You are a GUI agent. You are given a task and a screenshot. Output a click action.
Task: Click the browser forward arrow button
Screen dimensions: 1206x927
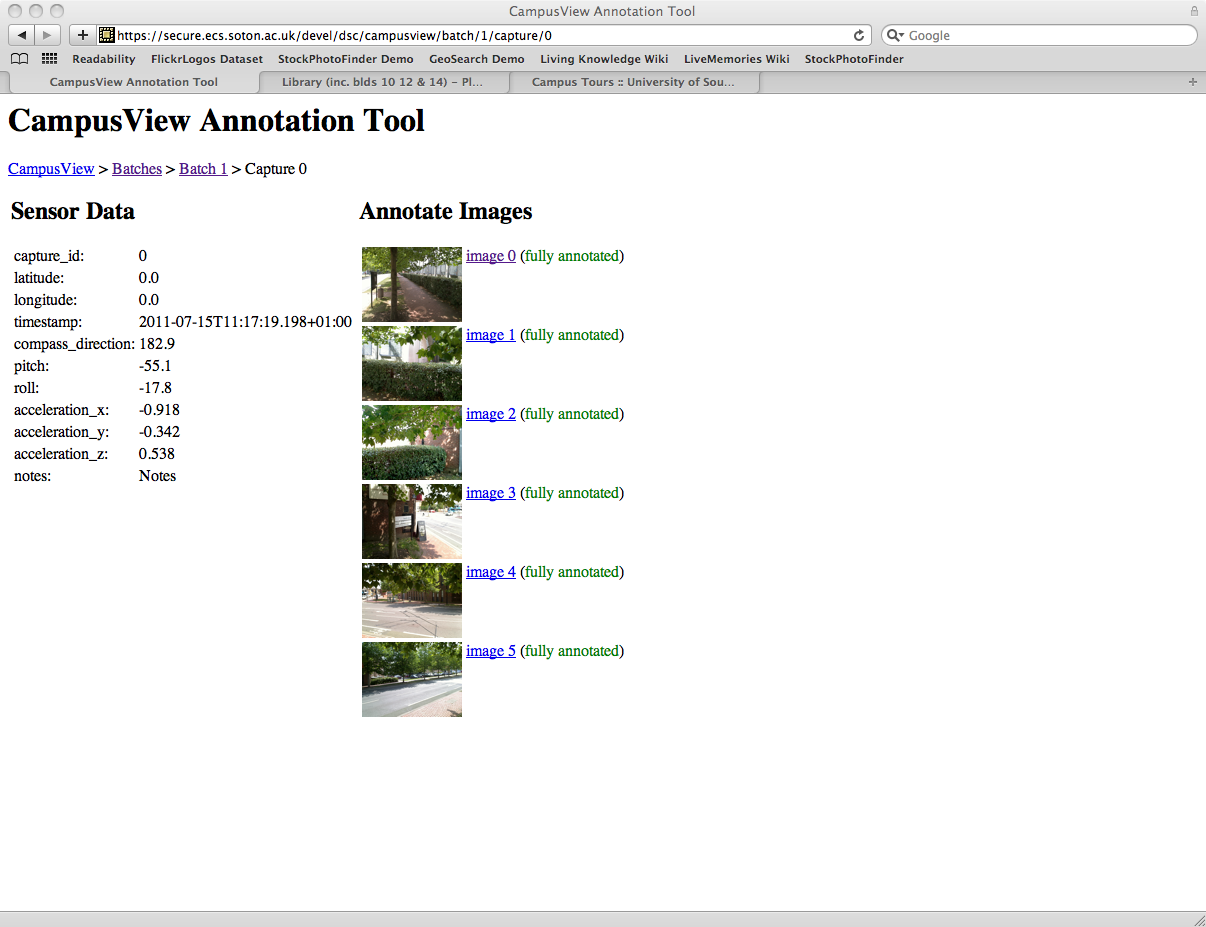[x=47, y=35]
